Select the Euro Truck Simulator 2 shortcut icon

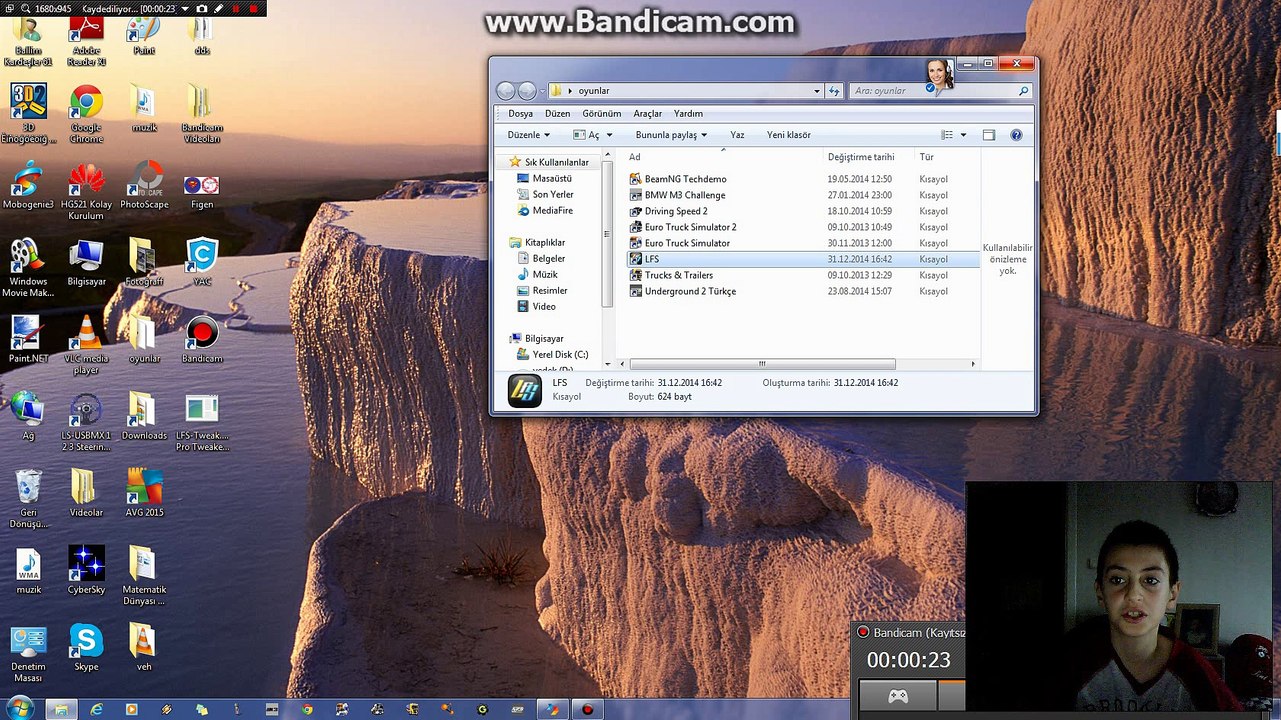635,227
